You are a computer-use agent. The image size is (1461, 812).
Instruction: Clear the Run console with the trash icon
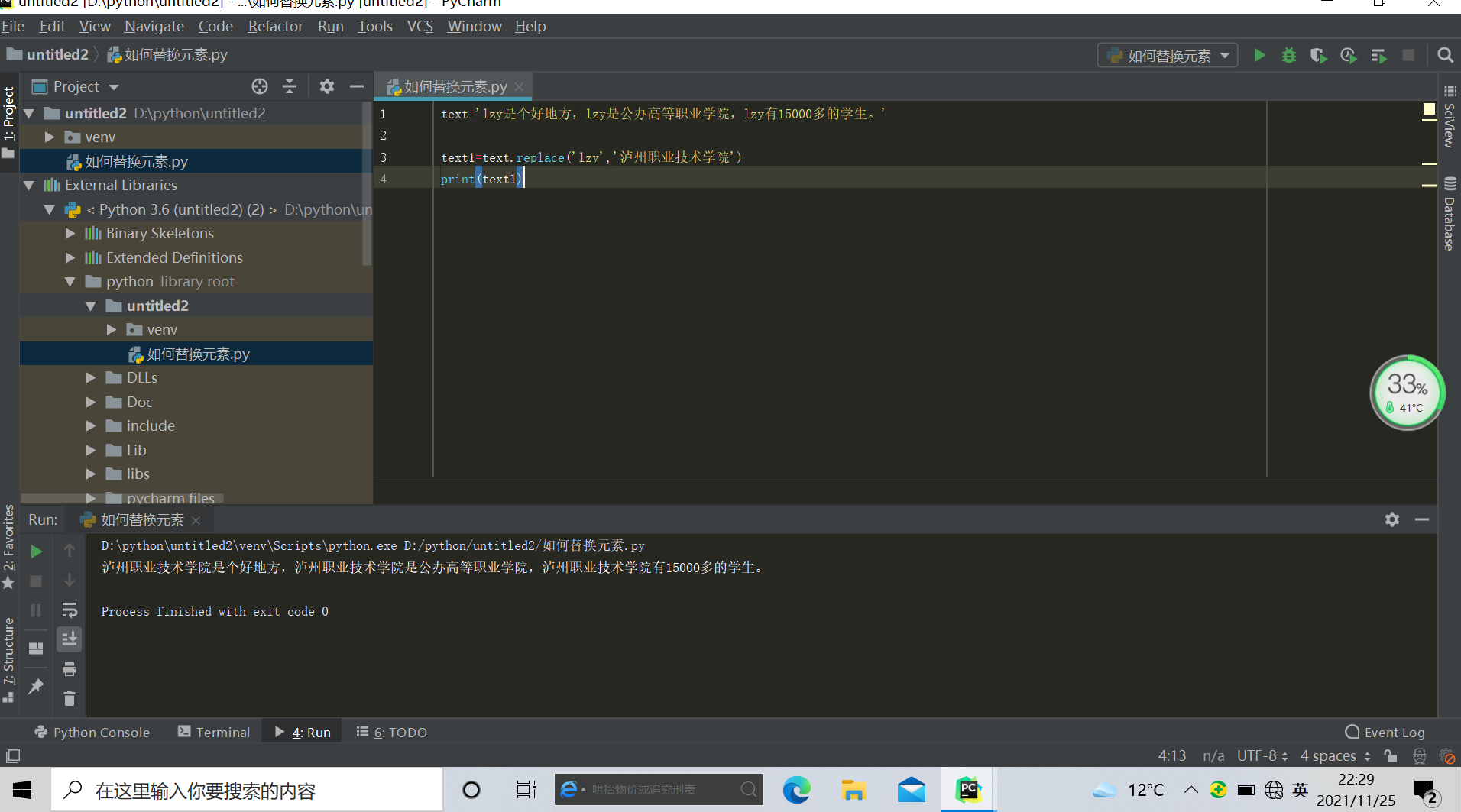(x=69, y=698)
